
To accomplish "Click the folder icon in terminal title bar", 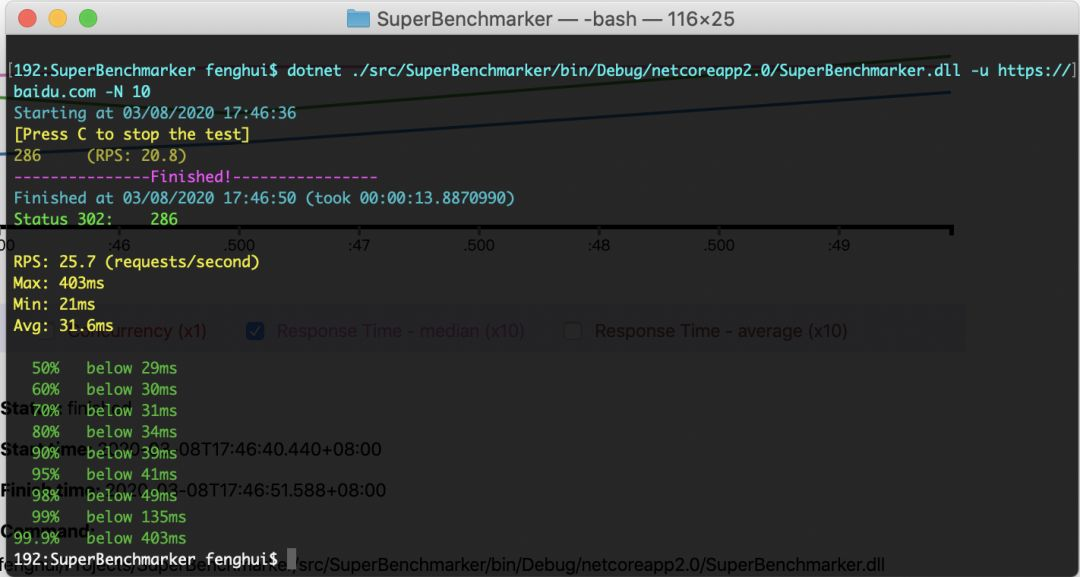I will (x=358, y=19).
